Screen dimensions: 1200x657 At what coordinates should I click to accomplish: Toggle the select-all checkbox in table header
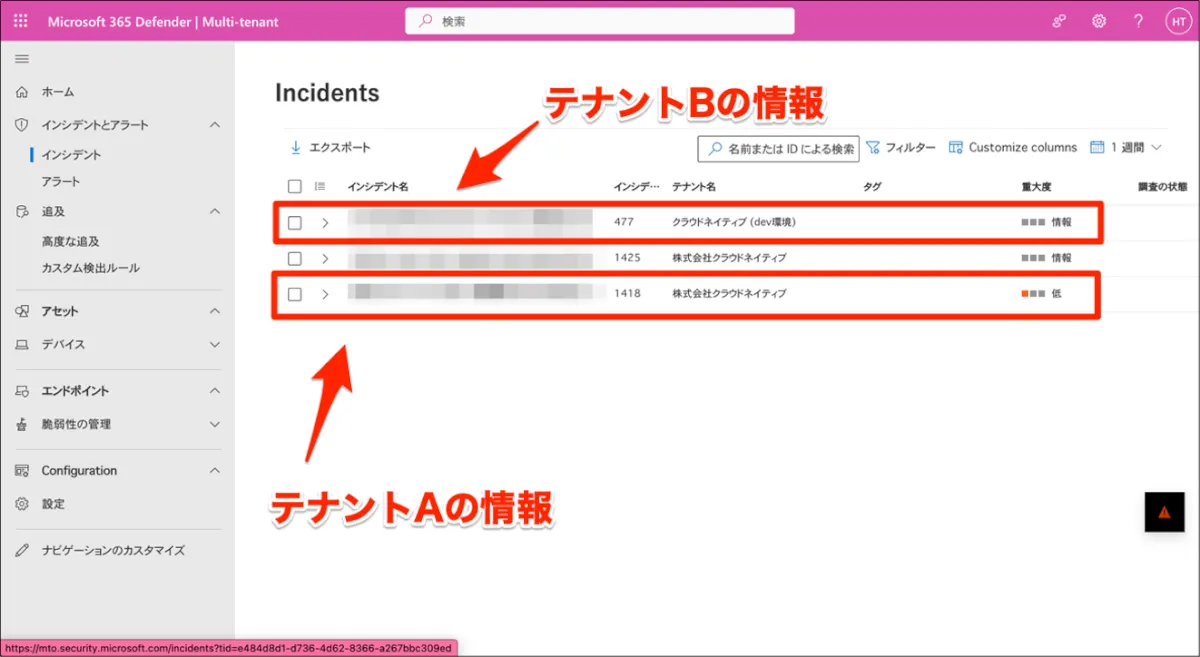tap(294, 186)
